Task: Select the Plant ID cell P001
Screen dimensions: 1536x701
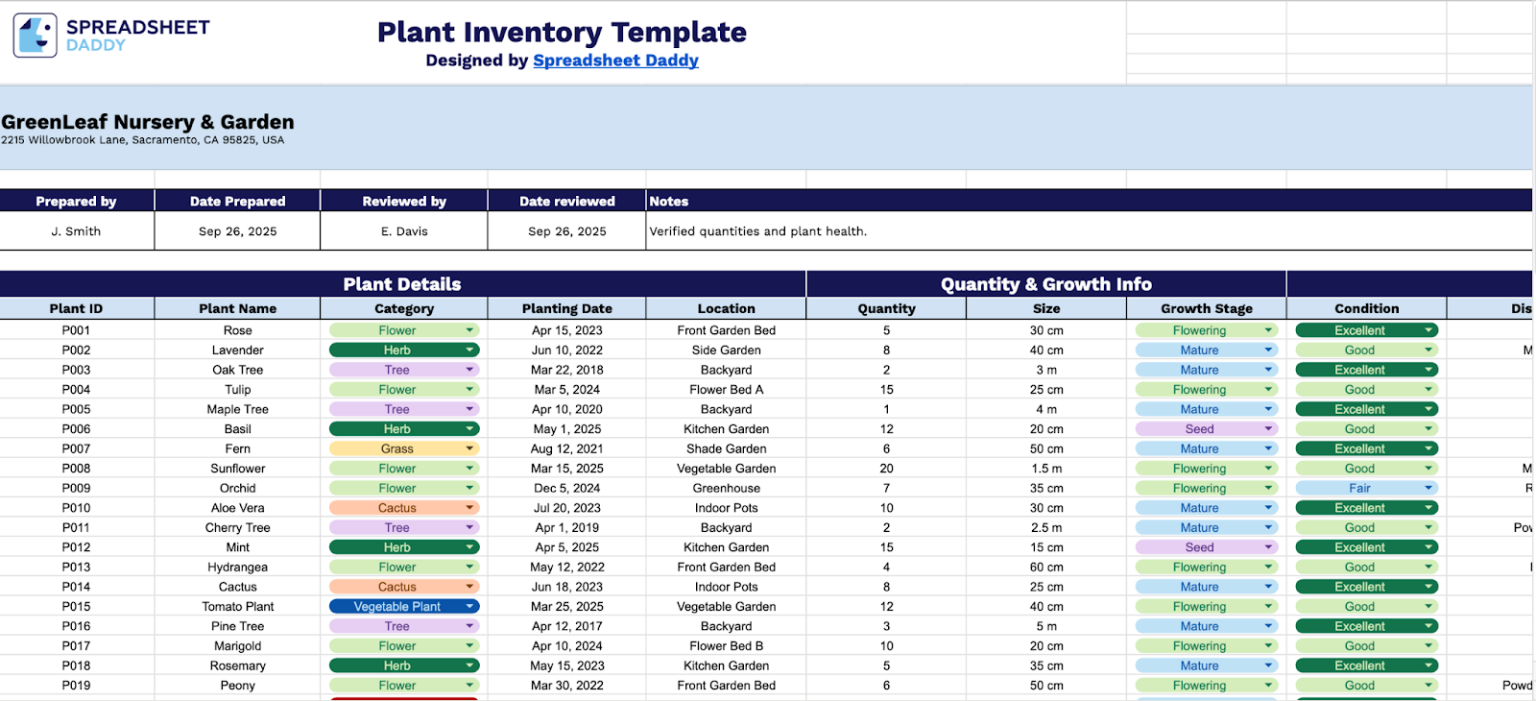Action: tap(76, 330)
